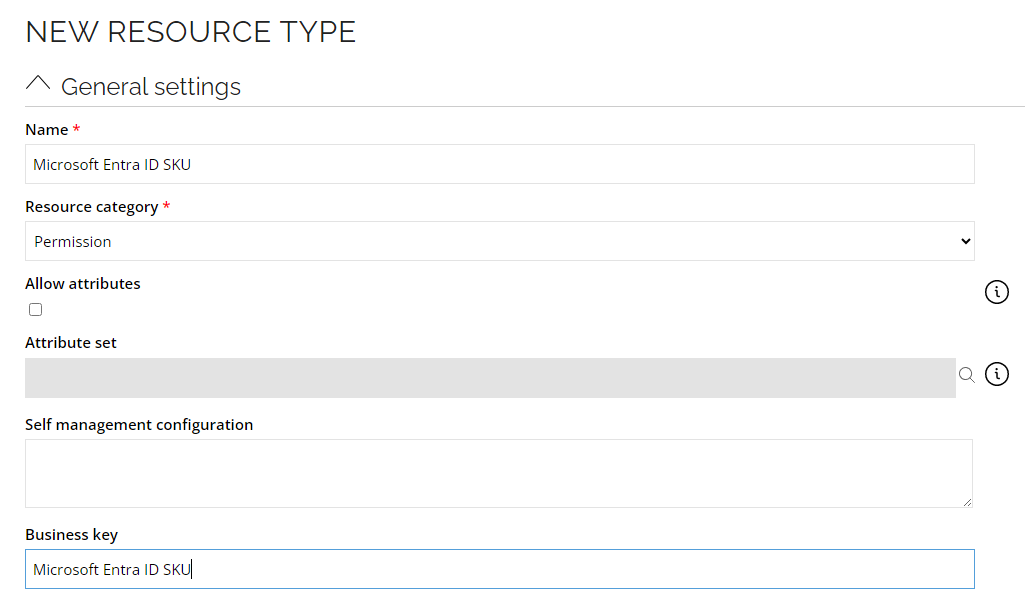Show info for Allow attributes

point(996,291)
